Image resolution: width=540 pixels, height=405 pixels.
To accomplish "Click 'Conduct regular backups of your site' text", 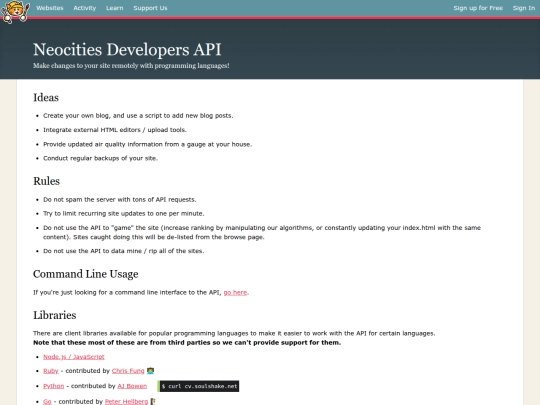I will (x=100, y=158).
